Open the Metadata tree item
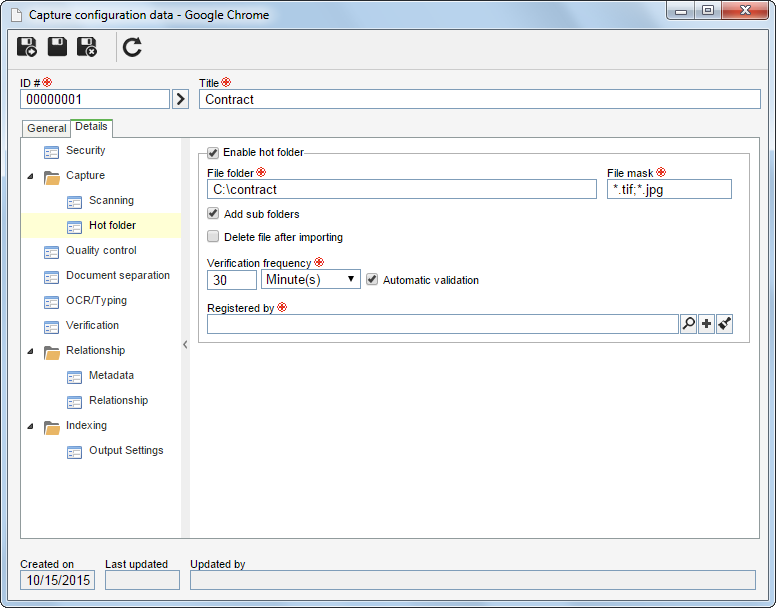The width and height of the screenshot is (776, 608). pos(111,375)
